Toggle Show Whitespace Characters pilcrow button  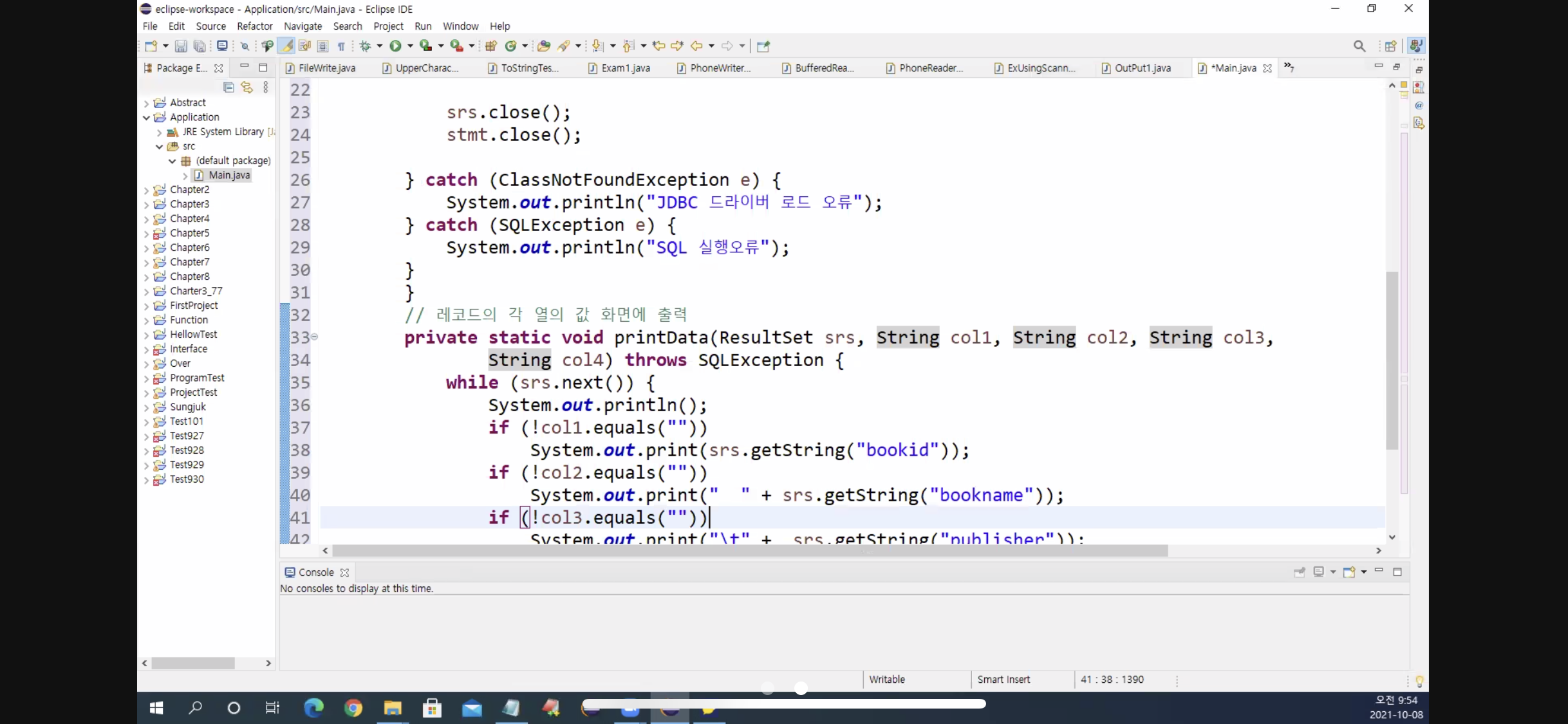click(x=341, y=46)
